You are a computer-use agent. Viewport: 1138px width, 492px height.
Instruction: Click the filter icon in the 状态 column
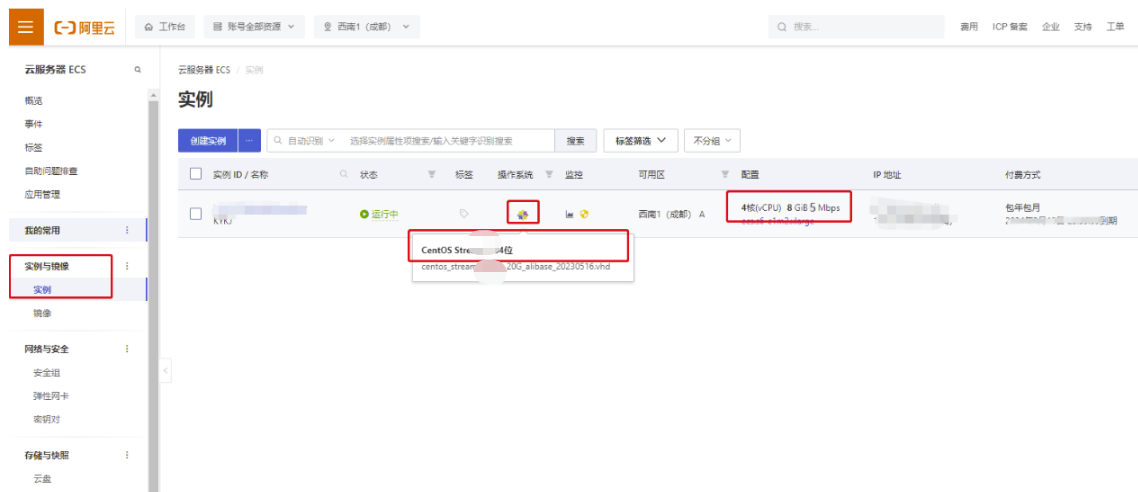431,174
